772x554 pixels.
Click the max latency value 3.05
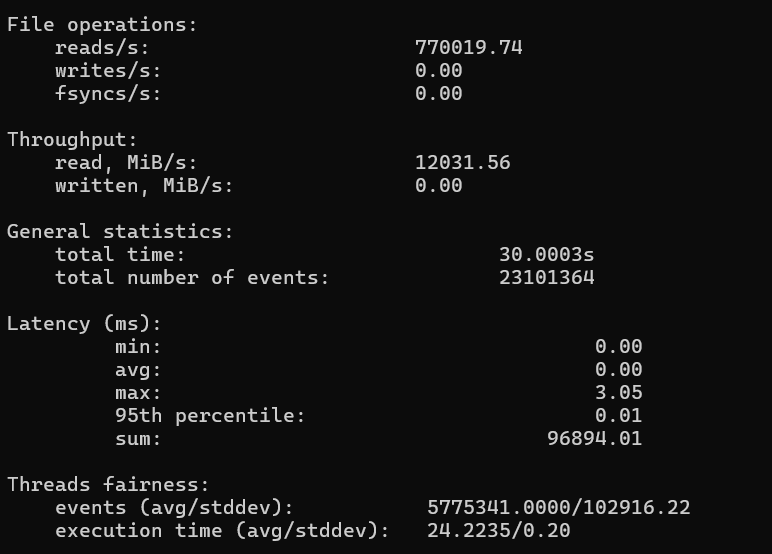point(618,393)
